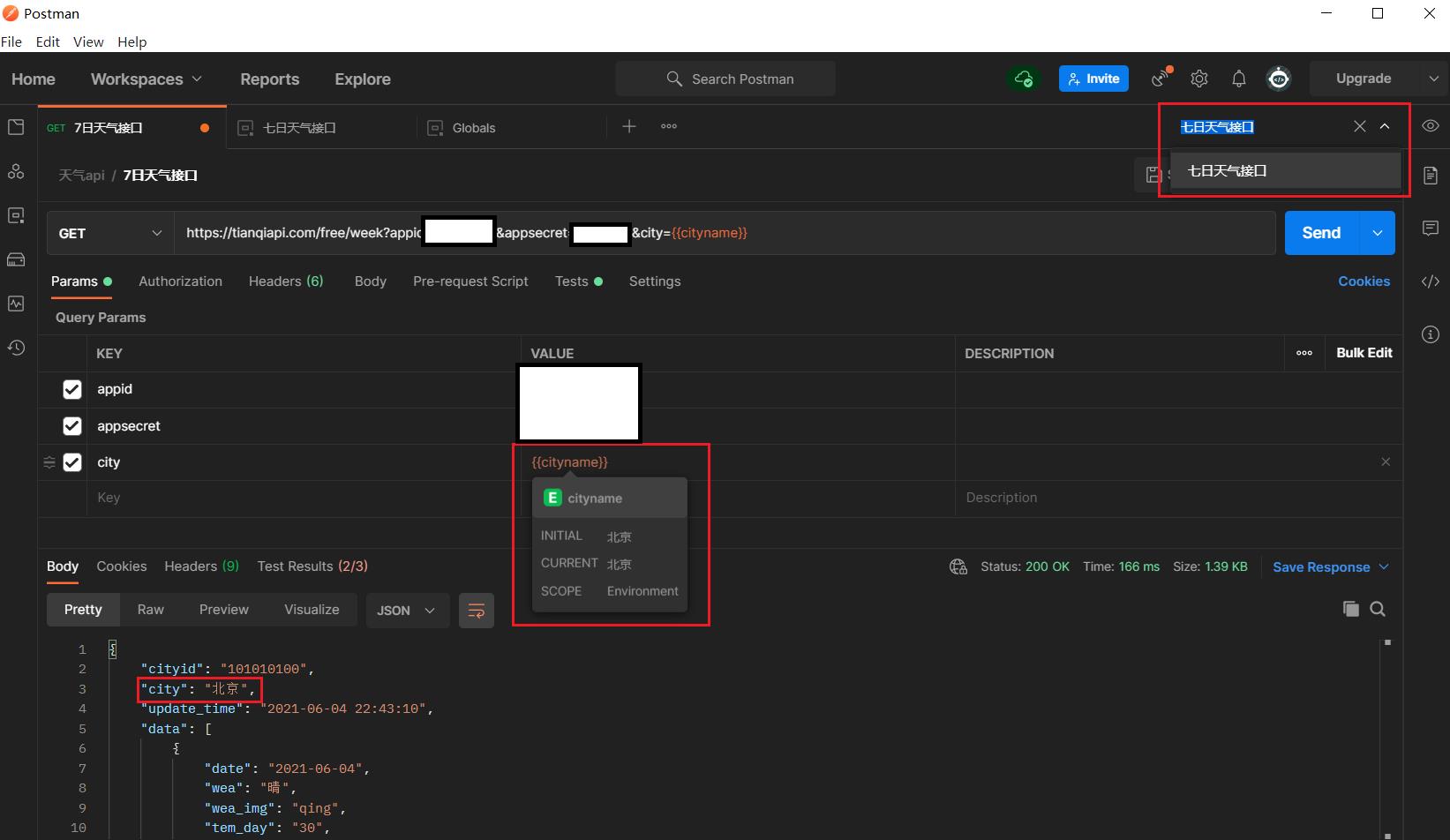Screen dimensions: 1450x840
Task: Expand the Workspaces menu
Action: (147, 79)
